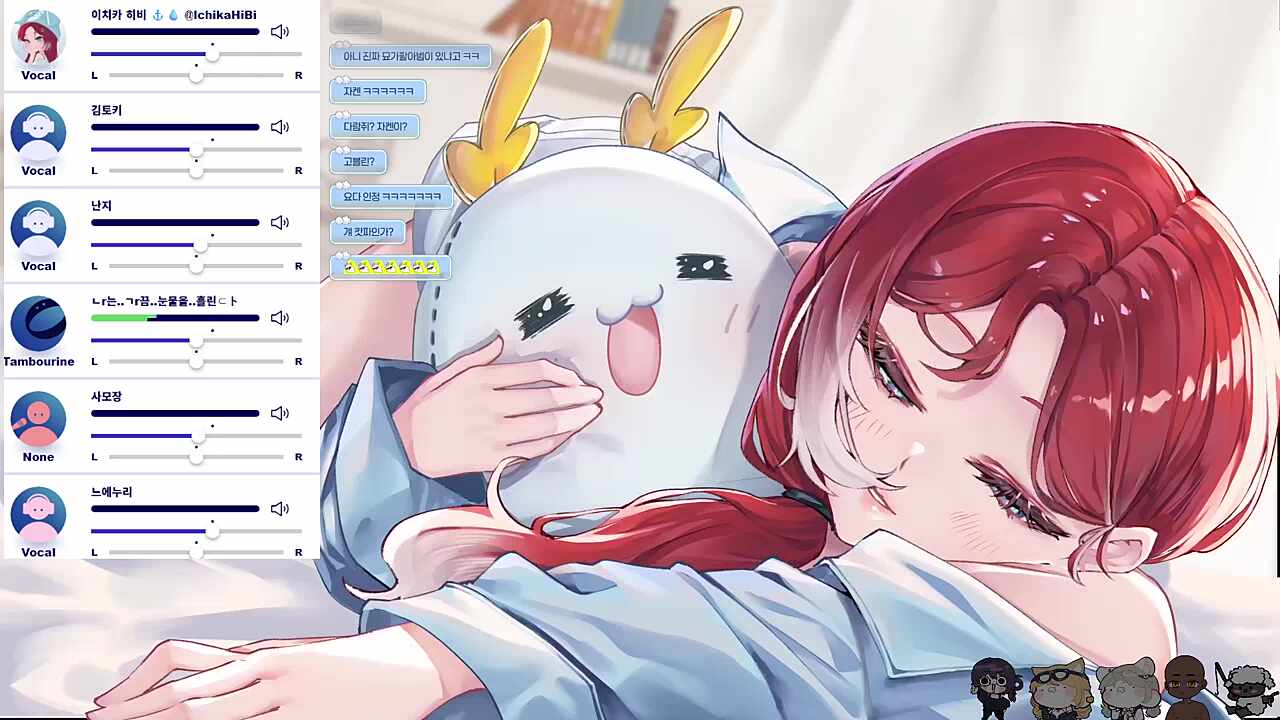This screenshot has height=720, width=1280.
Task: Click the 'Tambourine' instrument label
Action: click(x=38, y=361)
